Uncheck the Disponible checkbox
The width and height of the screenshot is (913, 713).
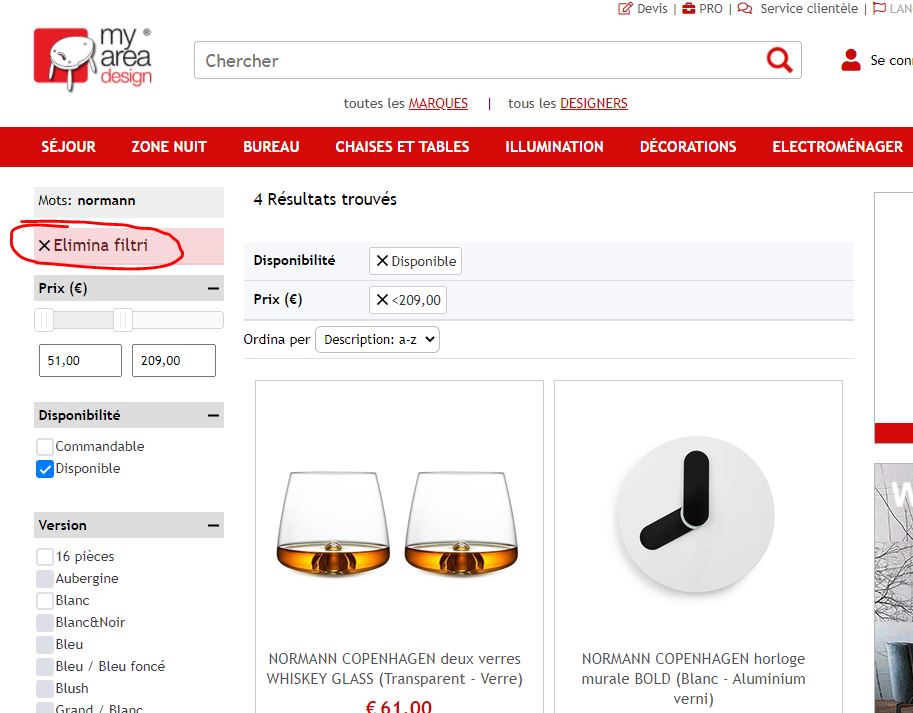coord(45,469)
